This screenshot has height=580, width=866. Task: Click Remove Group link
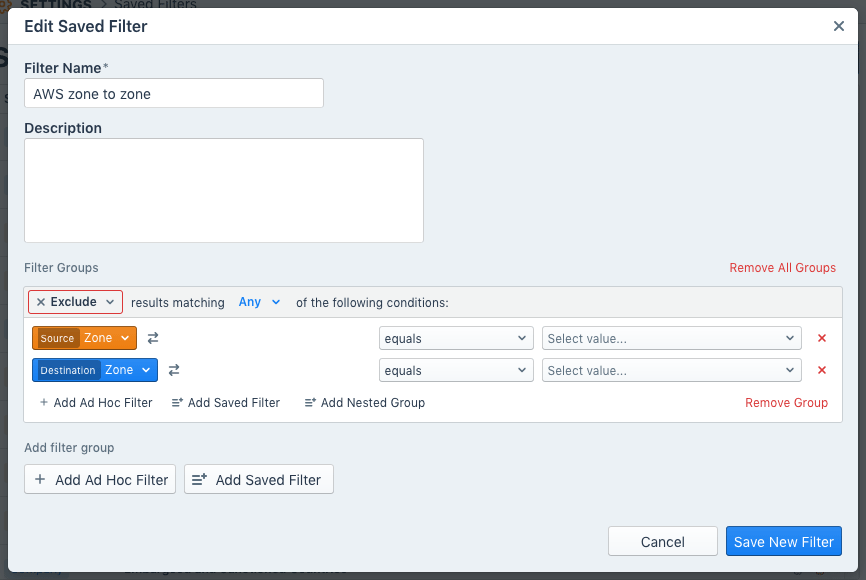[786, 403]
